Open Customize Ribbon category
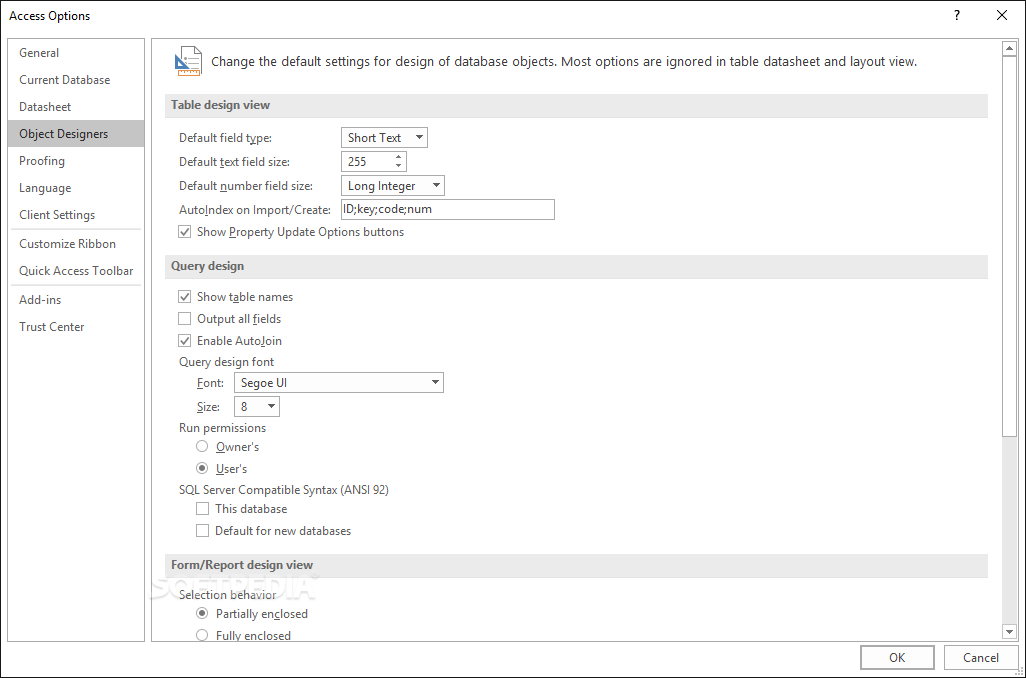 coord(76,243)
